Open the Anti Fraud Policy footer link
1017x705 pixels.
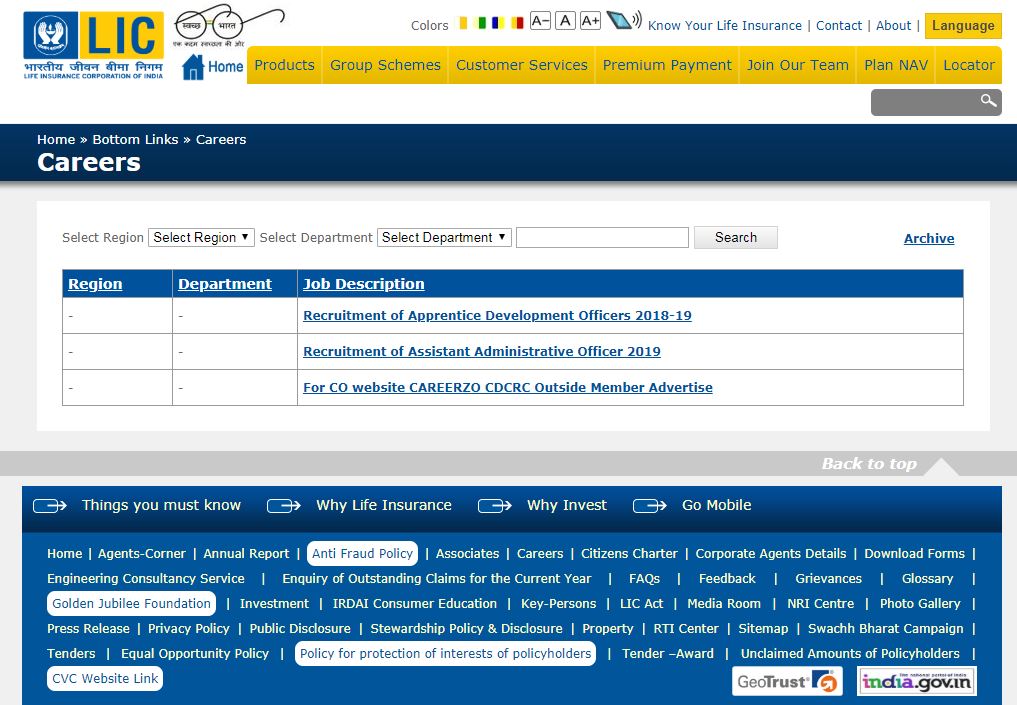pyautogui.click(x=362, y=553)
